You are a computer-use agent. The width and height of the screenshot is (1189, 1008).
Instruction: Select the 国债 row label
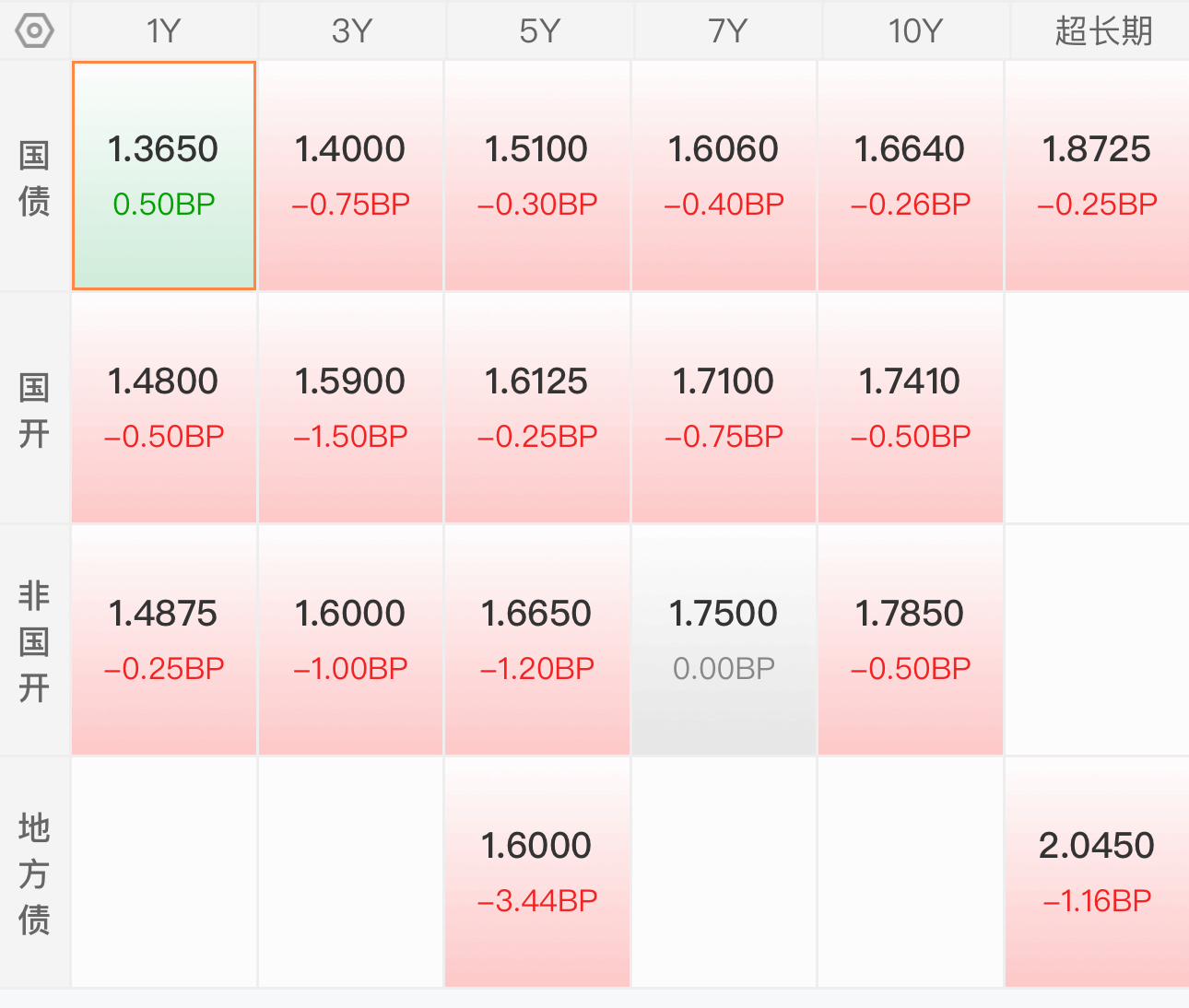tap(34, 178)
